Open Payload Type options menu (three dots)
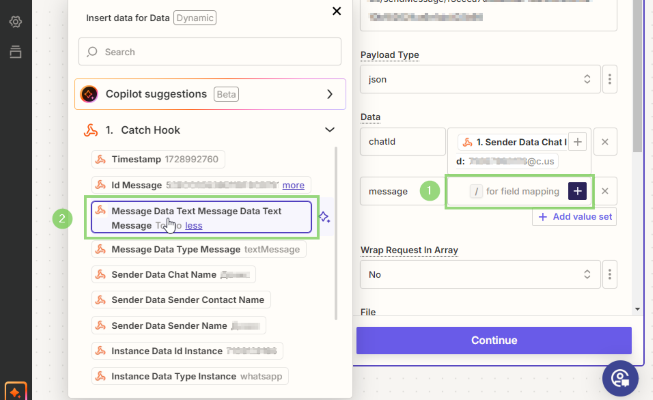The height and width of the screenshot is (400, 653). coord(609,78)
